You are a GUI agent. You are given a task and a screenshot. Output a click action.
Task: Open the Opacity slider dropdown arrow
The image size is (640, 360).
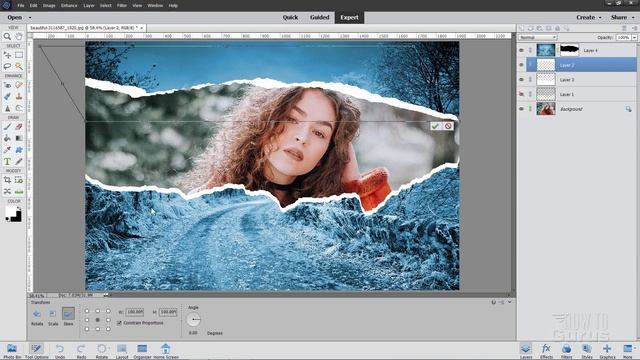pyautogui.click(x=635, y=38)
